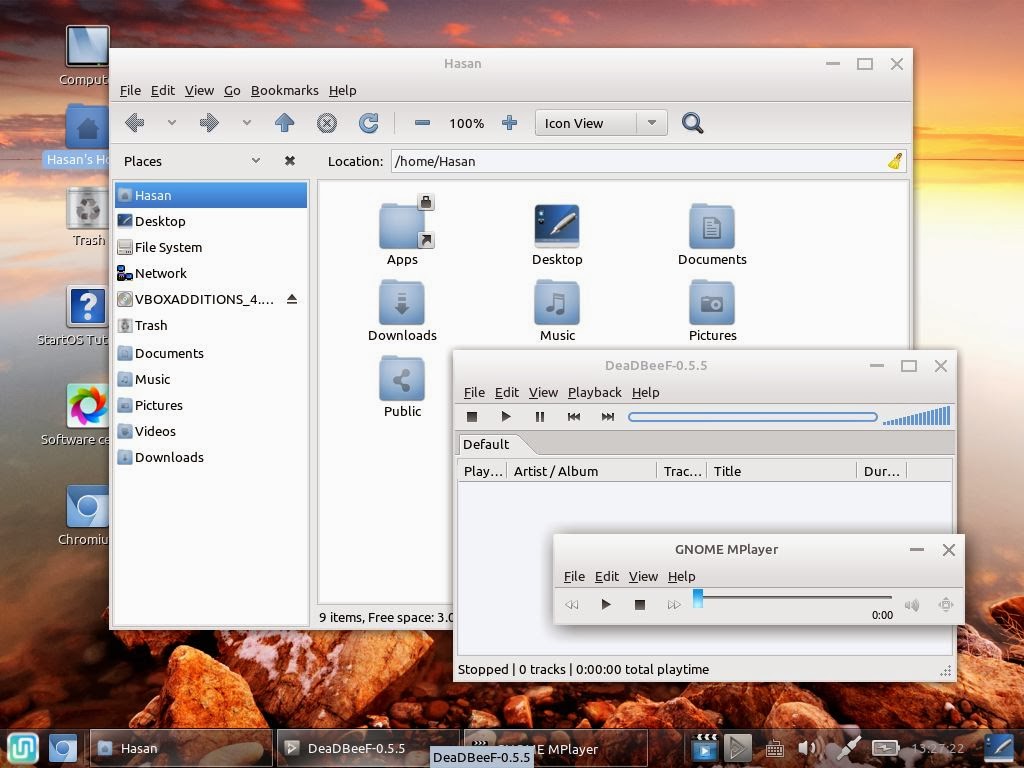
Task: Select Desktop in Places sidebar
Action: pyautogui.click(x=211, y=221)
